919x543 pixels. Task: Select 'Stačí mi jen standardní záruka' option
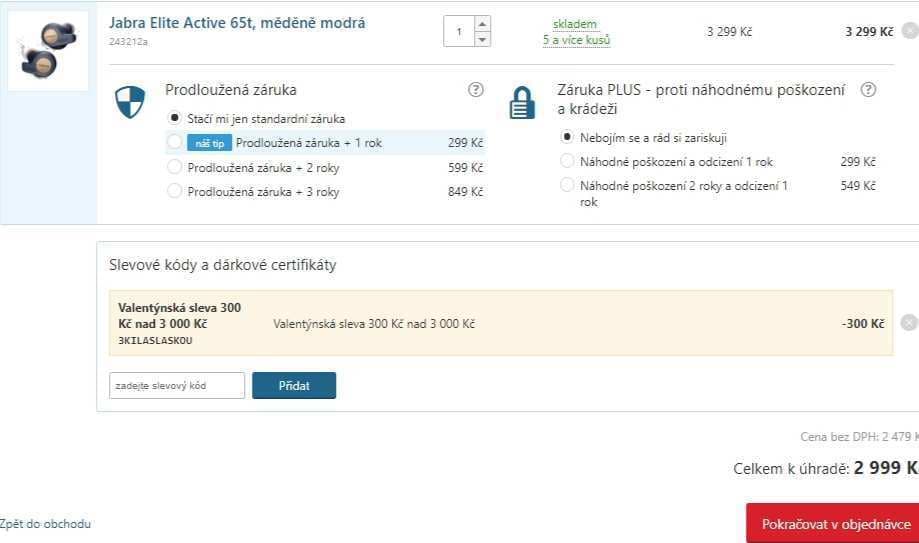pyautogui.click(x=174, y=118)
